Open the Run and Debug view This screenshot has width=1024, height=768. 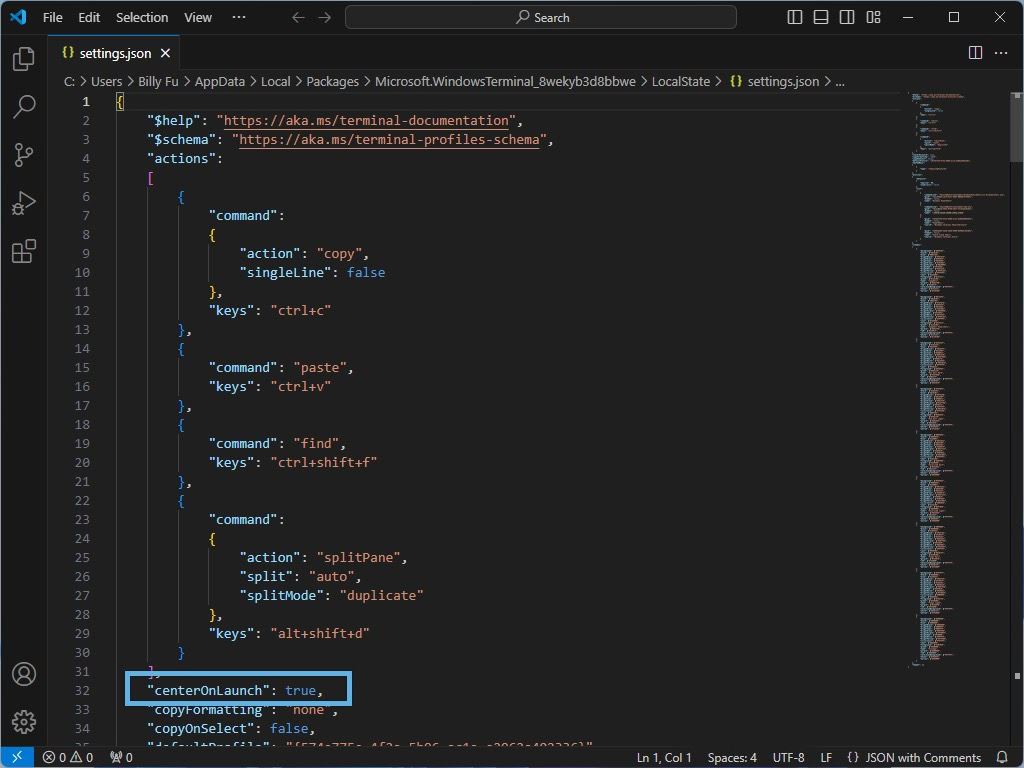click(22, 203)
